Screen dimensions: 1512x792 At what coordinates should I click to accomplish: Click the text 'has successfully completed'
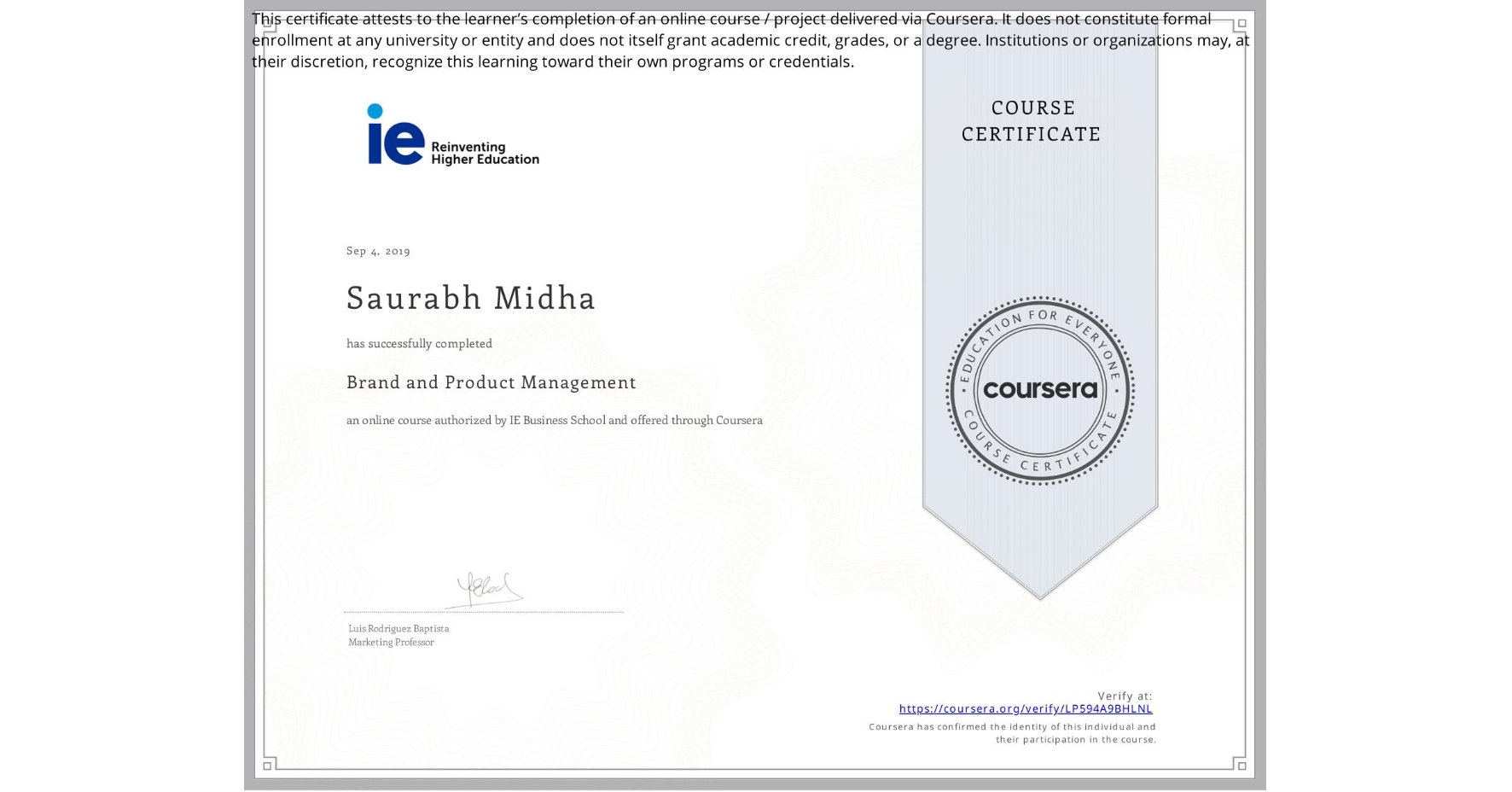tap(419, 343)
